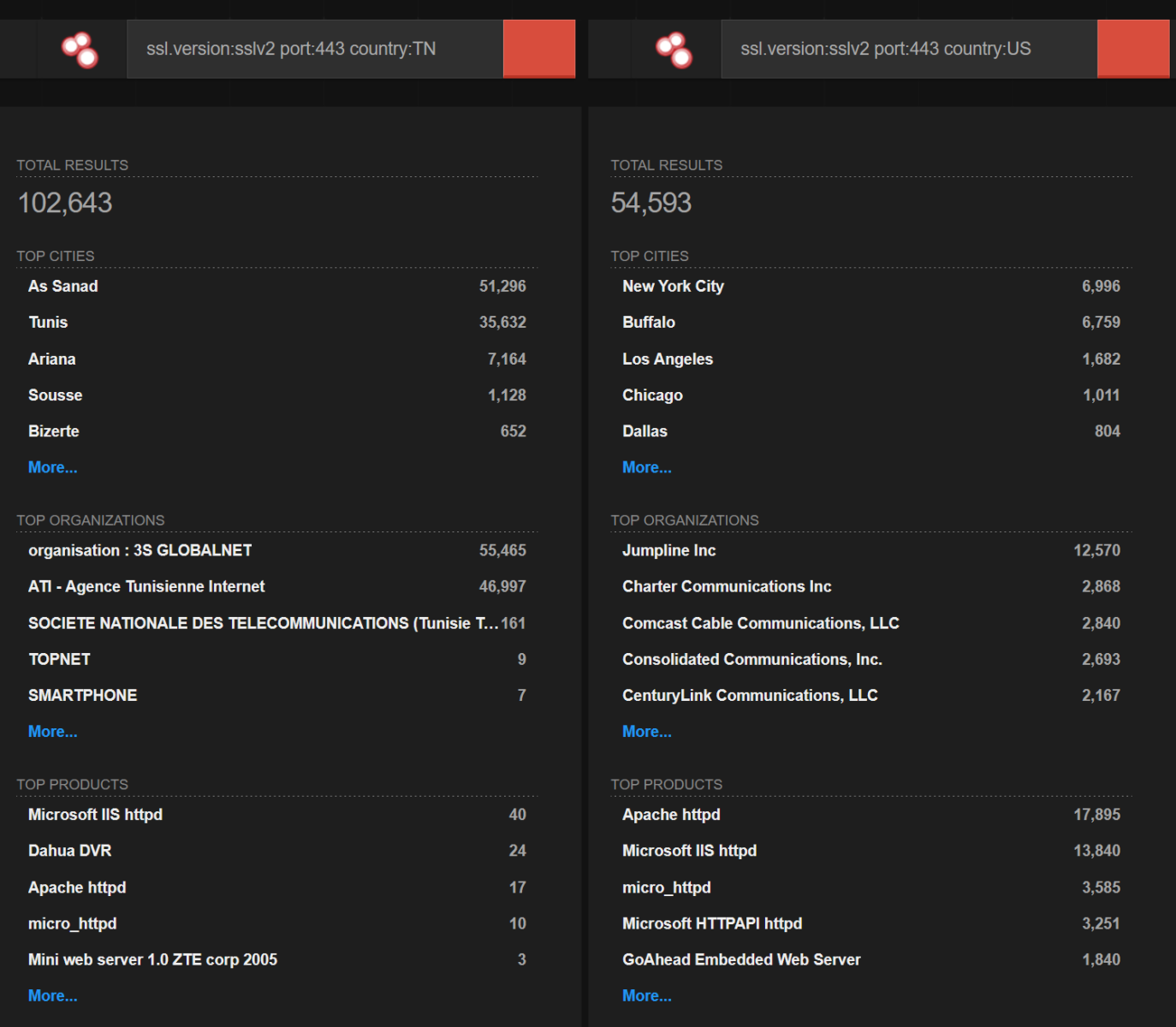
Task: Show More organizations under Jumpline Inc list
Action: (x=647, y=732)
